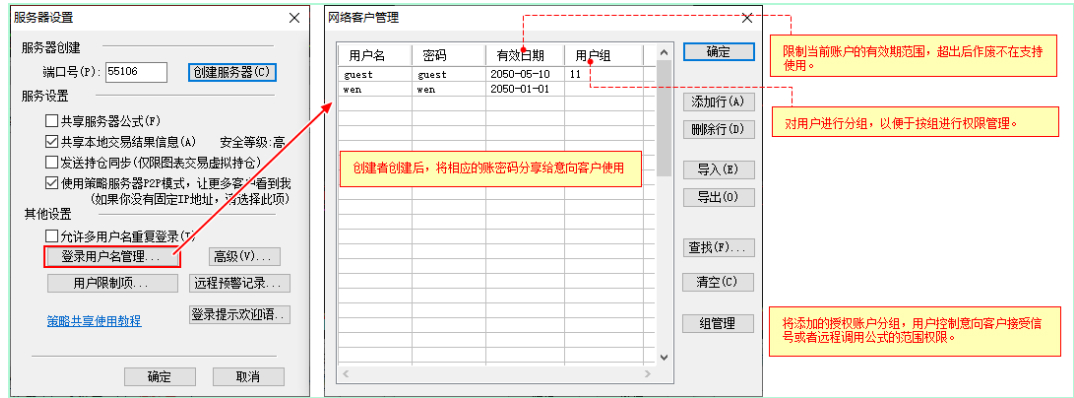Enable 共享服务器公式(F) checkbox

click(x=51, y=121)
